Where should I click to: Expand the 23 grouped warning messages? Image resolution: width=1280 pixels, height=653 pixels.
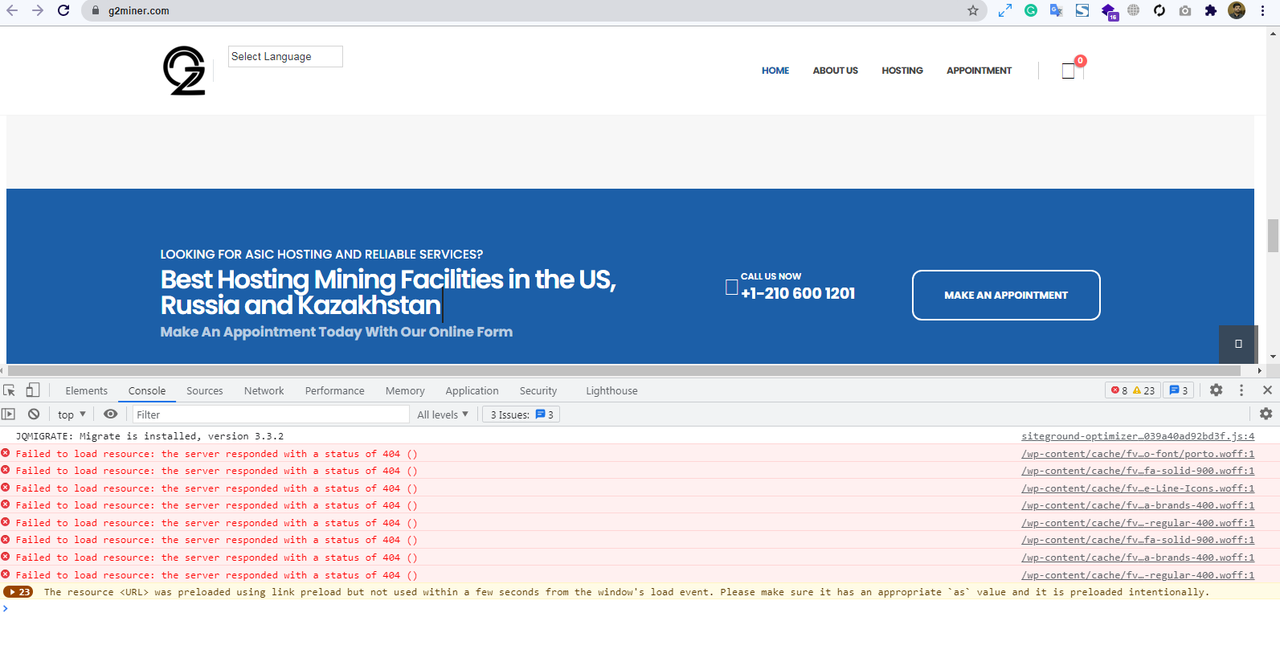click(x=19, y=592)
